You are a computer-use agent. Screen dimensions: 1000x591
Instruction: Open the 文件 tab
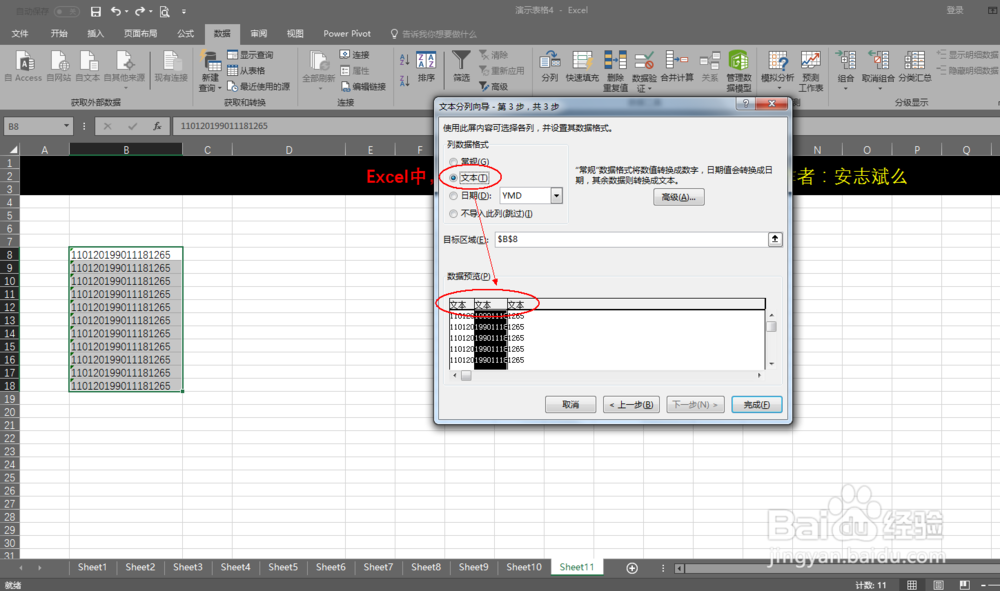[x=20, y=34]
